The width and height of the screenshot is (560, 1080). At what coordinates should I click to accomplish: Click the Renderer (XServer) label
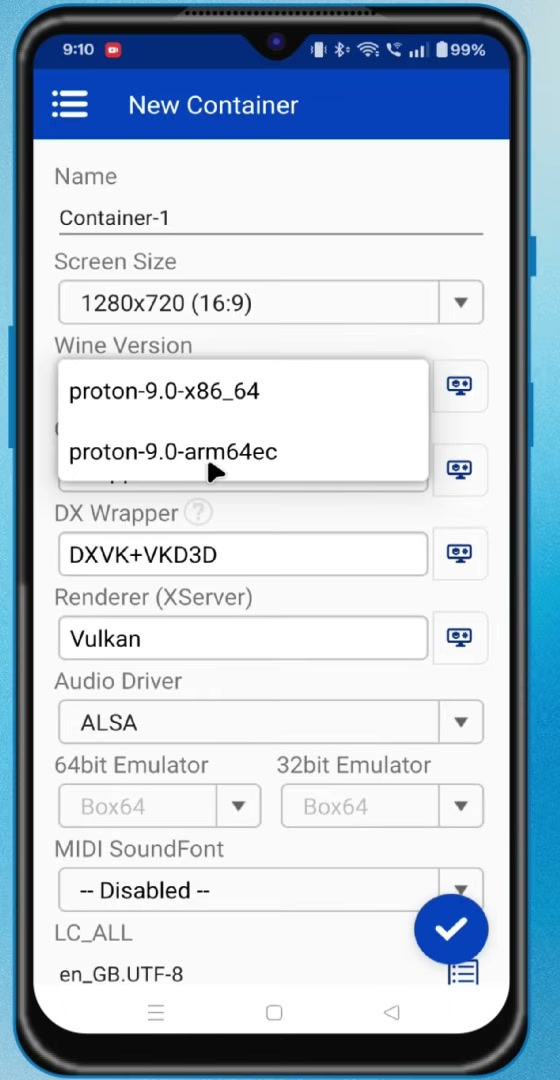(153, 597)
